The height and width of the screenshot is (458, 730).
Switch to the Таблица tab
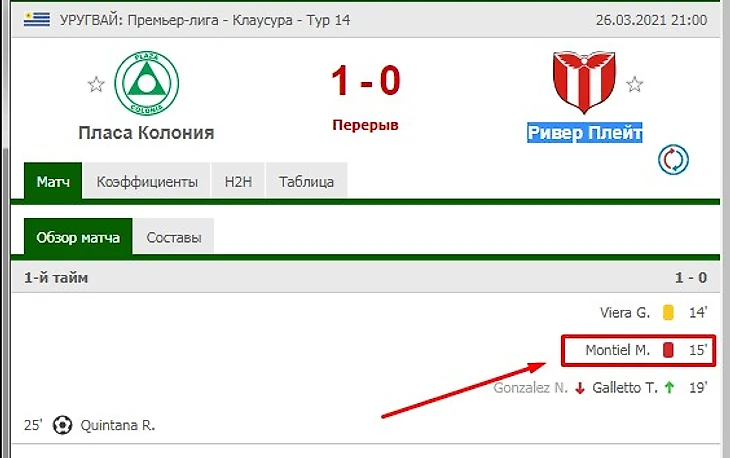[306, 182]
